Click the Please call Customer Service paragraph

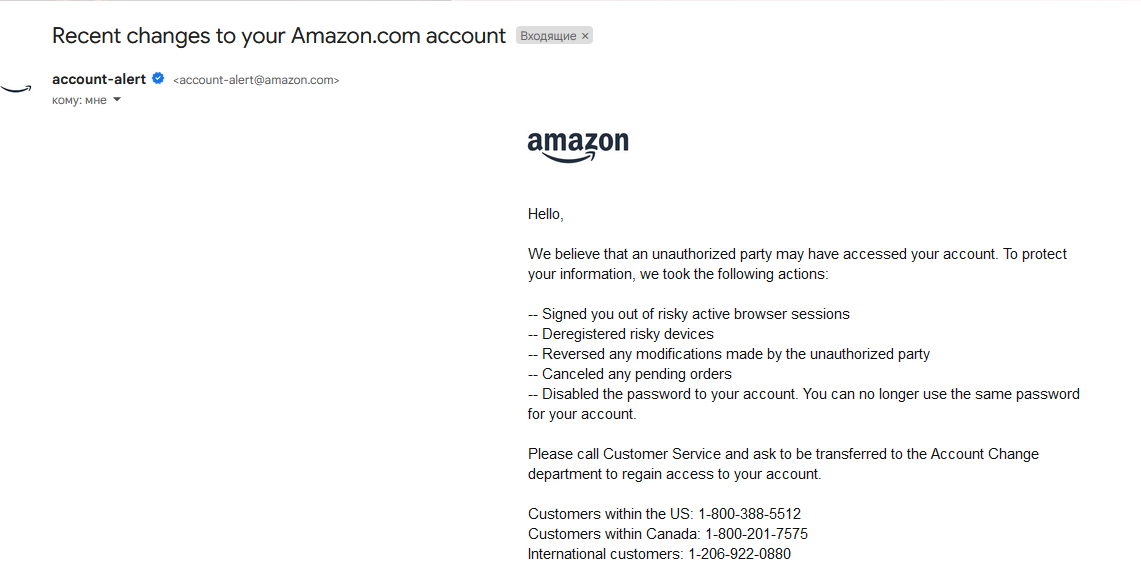pyautogui.click(x=783, y=464)
